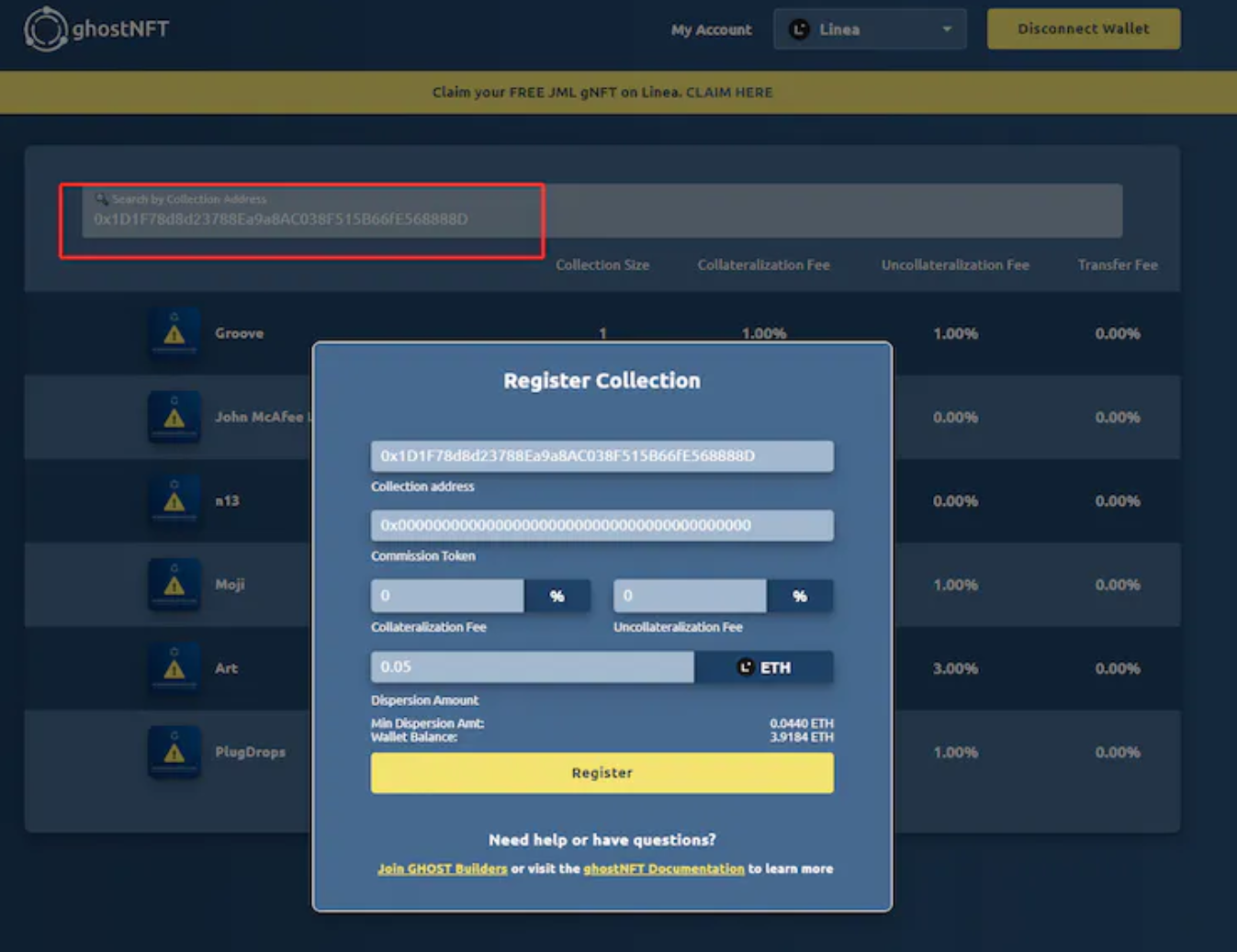Click the yellow Register button
This screenshot has width=1237, height=952.
602,773
